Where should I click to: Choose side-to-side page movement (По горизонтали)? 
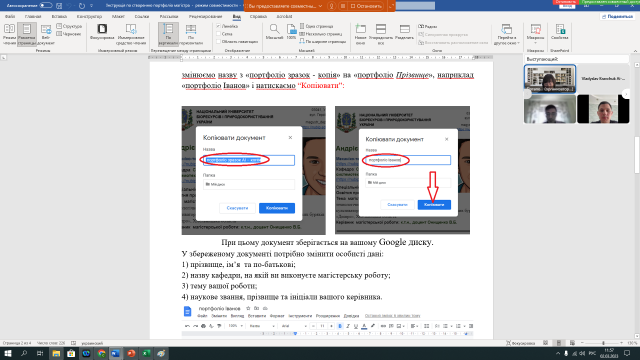(x=191, y=34)
